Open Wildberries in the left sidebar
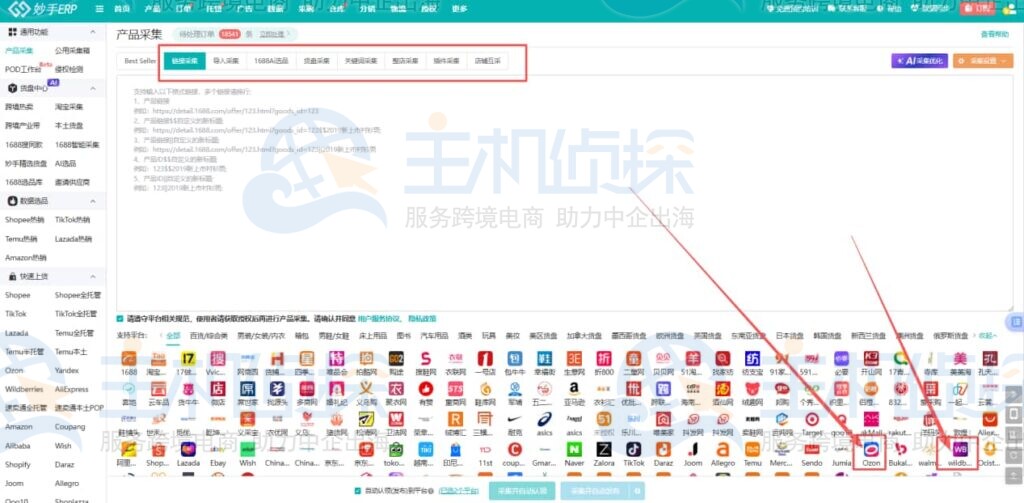Viewport: 1024px width, 503px height. [24, 389]
